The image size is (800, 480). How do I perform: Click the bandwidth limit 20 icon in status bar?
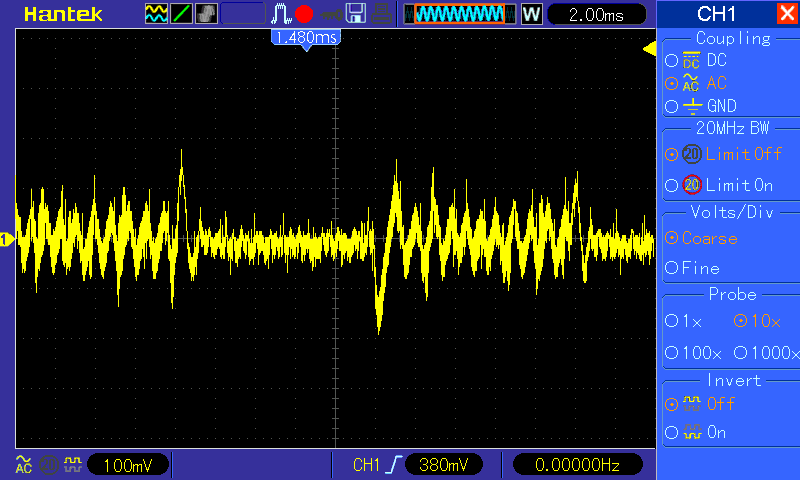pos(48,465)
